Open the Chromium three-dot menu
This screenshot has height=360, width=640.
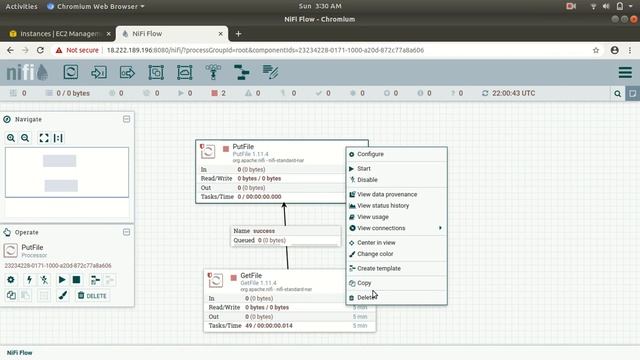pyautogui.click(x=630, y=50)
